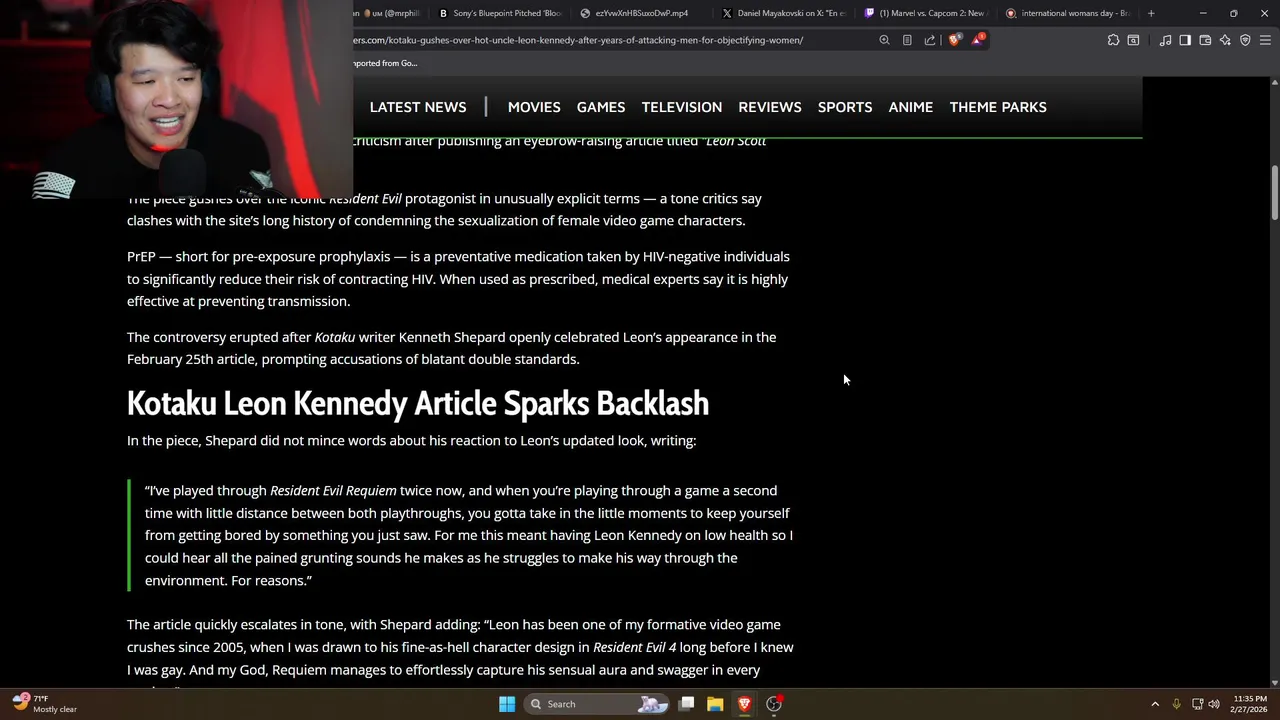Image resolution: width=1280 pixels, height=720 pixels.
Task: Switch to Daniel Mayakovski on X tab
Action: click(783, 13)
